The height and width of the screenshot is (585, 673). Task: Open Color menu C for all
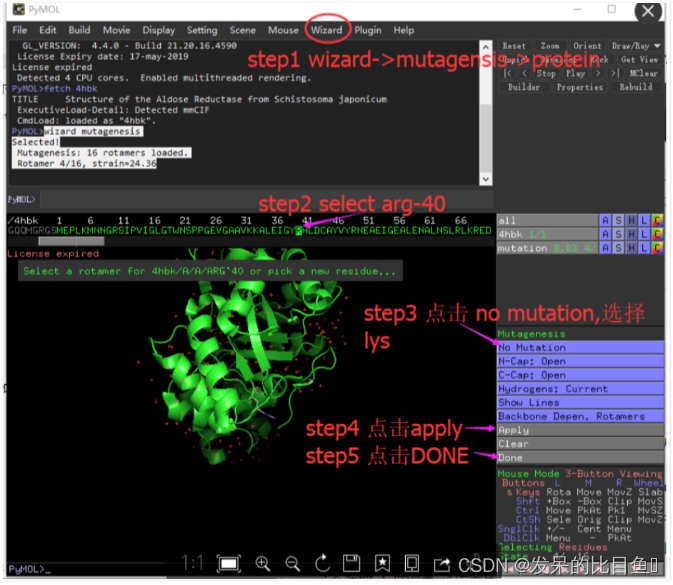657,221
